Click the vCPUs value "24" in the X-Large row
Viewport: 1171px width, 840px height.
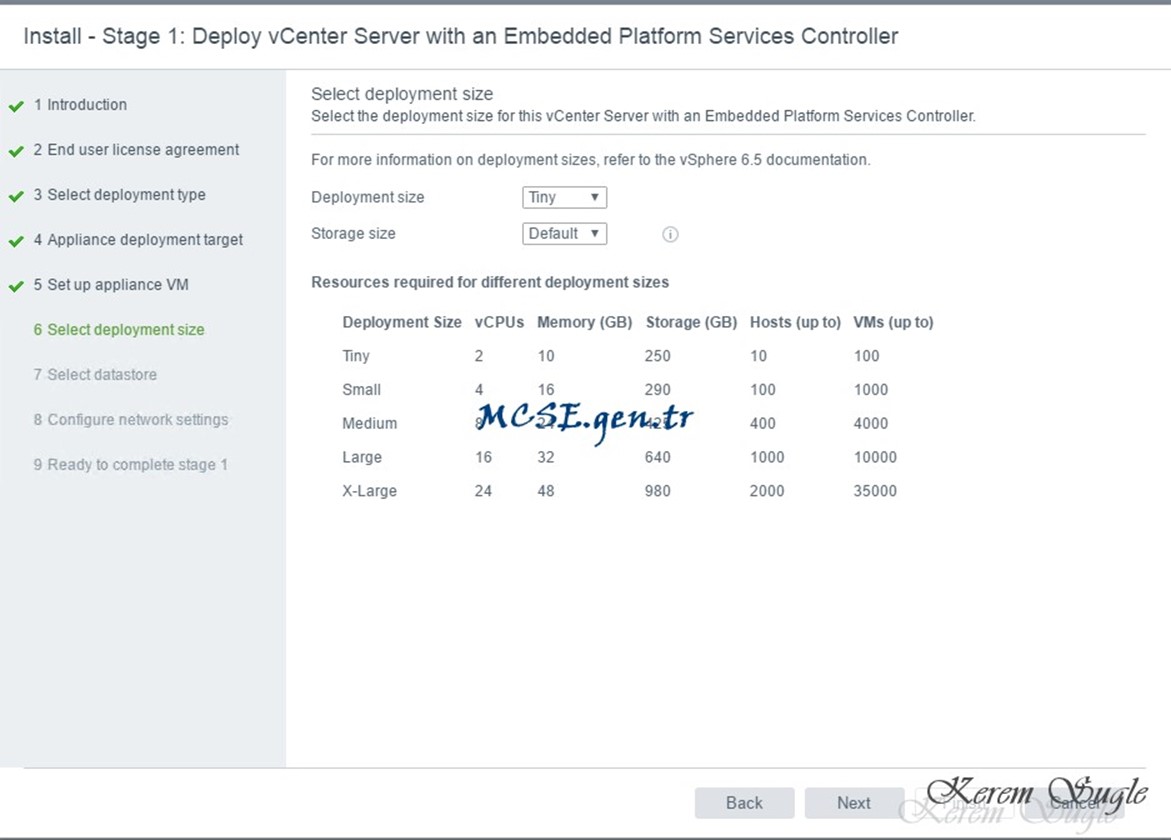pyautogui.click(x=483, y=491)
